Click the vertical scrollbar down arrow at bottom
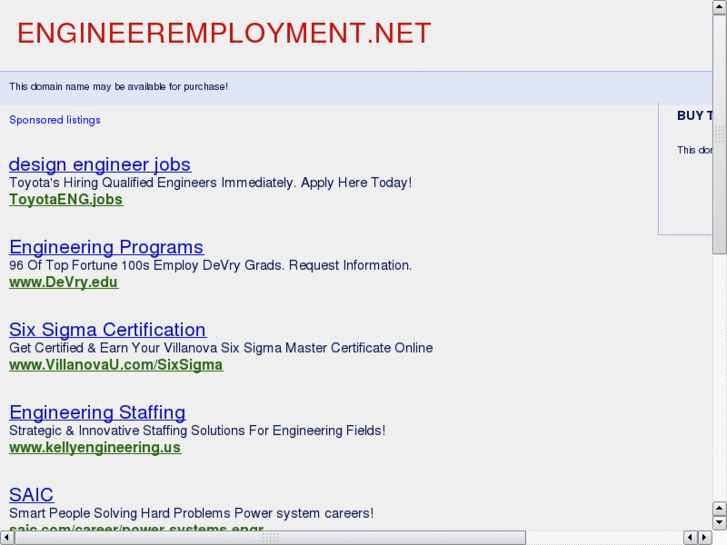 tap(719, 523)
